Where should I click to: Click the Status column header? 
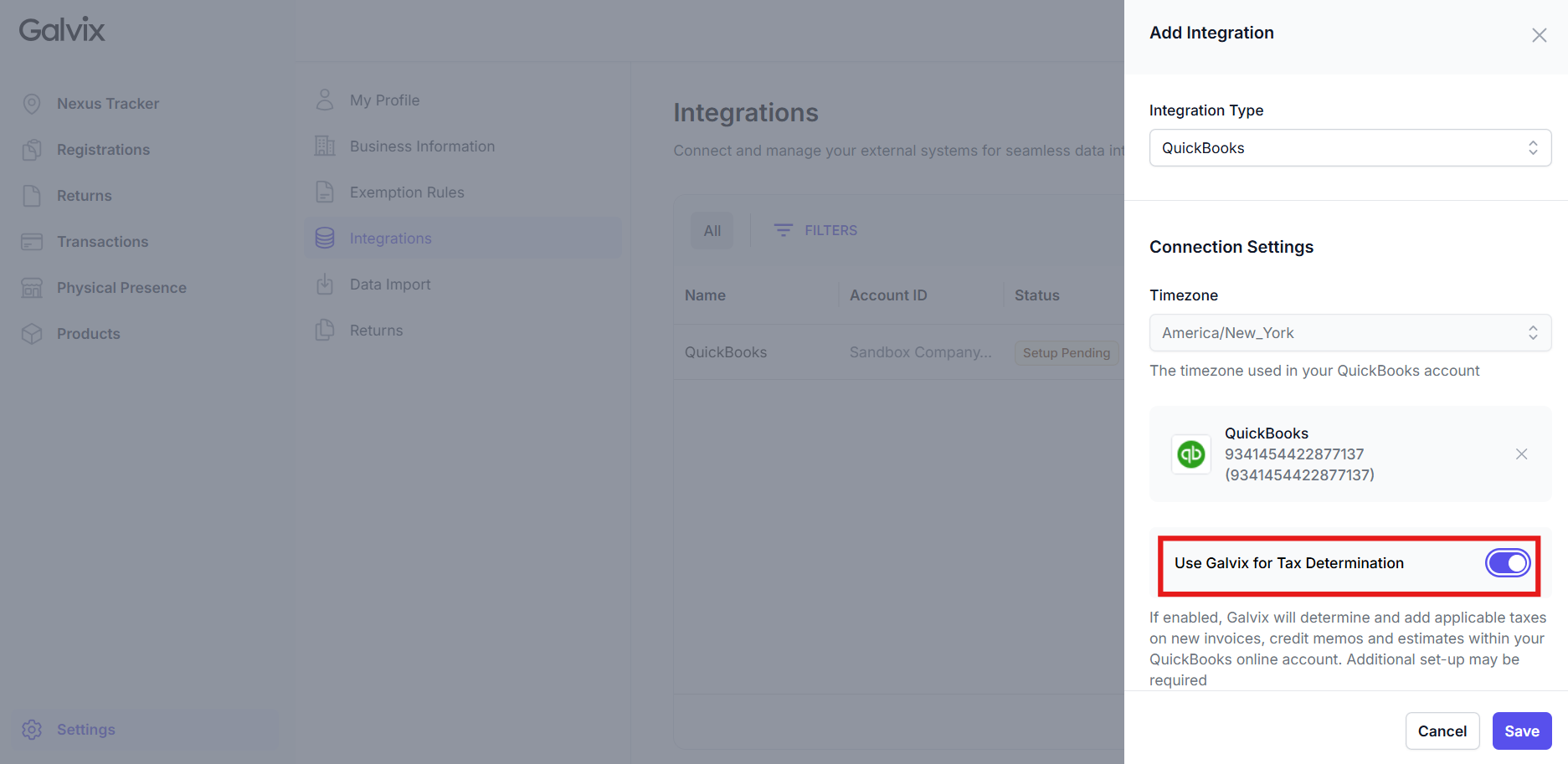[x=1036, y=295]
